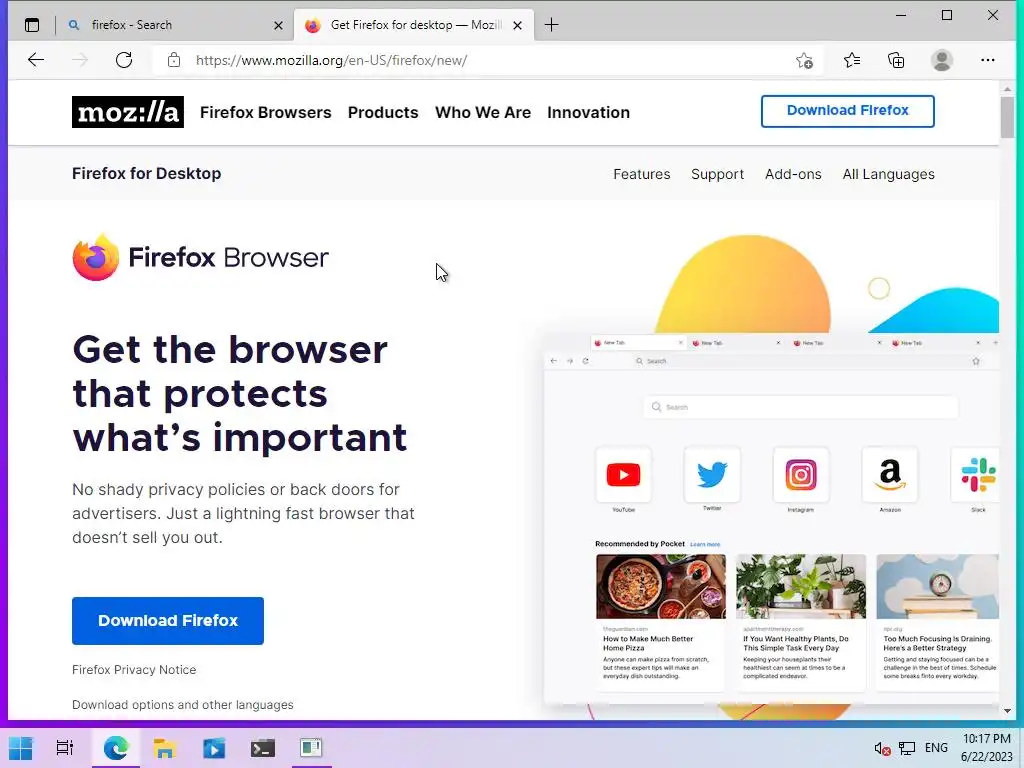Click the Twitter tile in the preview
The height and width of the screenshot is (768, 1024).
click(712, 475)
